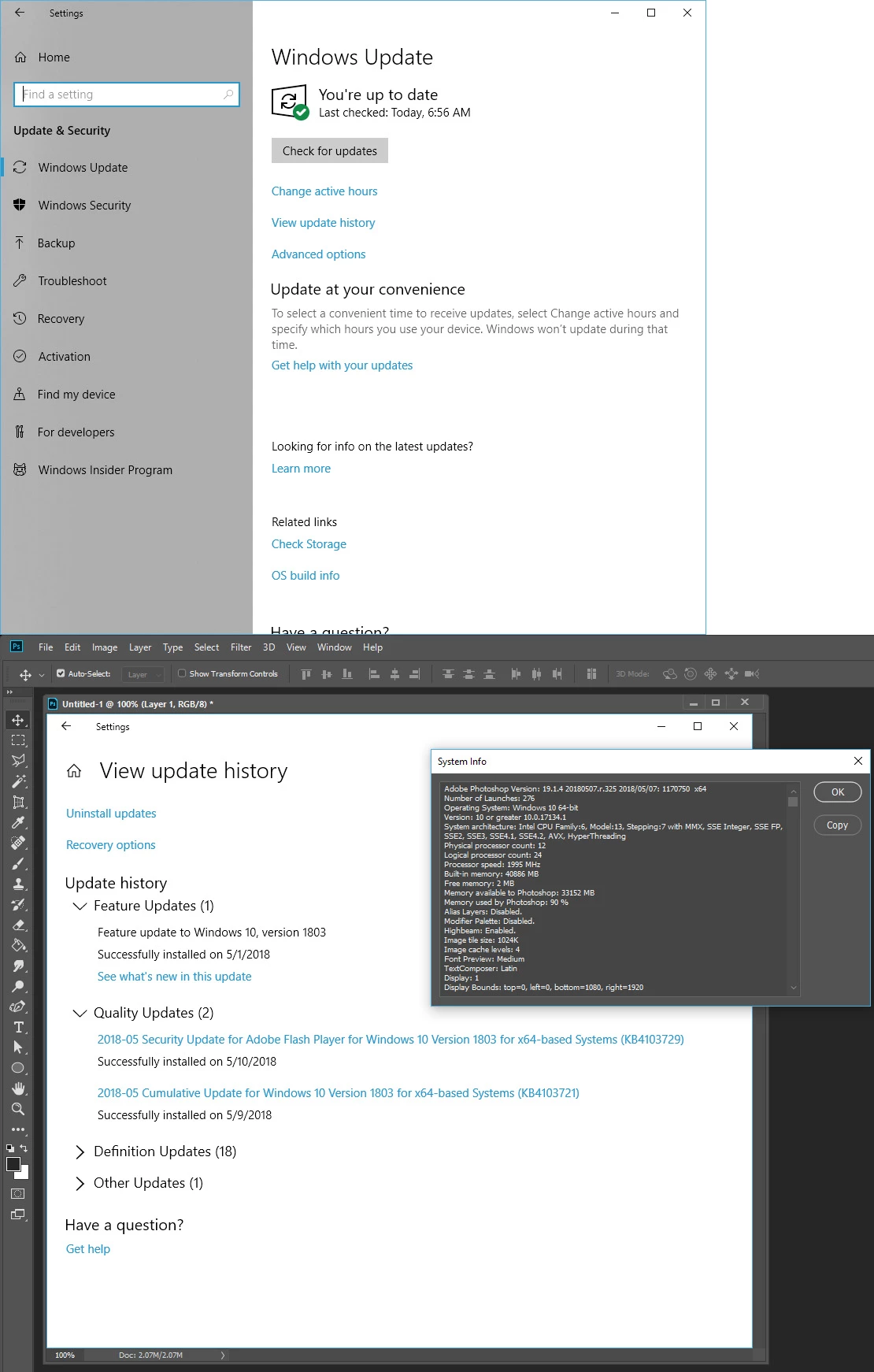Select the Rectangular Marquee tool
The image size is (874, 1372).
(18, 740)
